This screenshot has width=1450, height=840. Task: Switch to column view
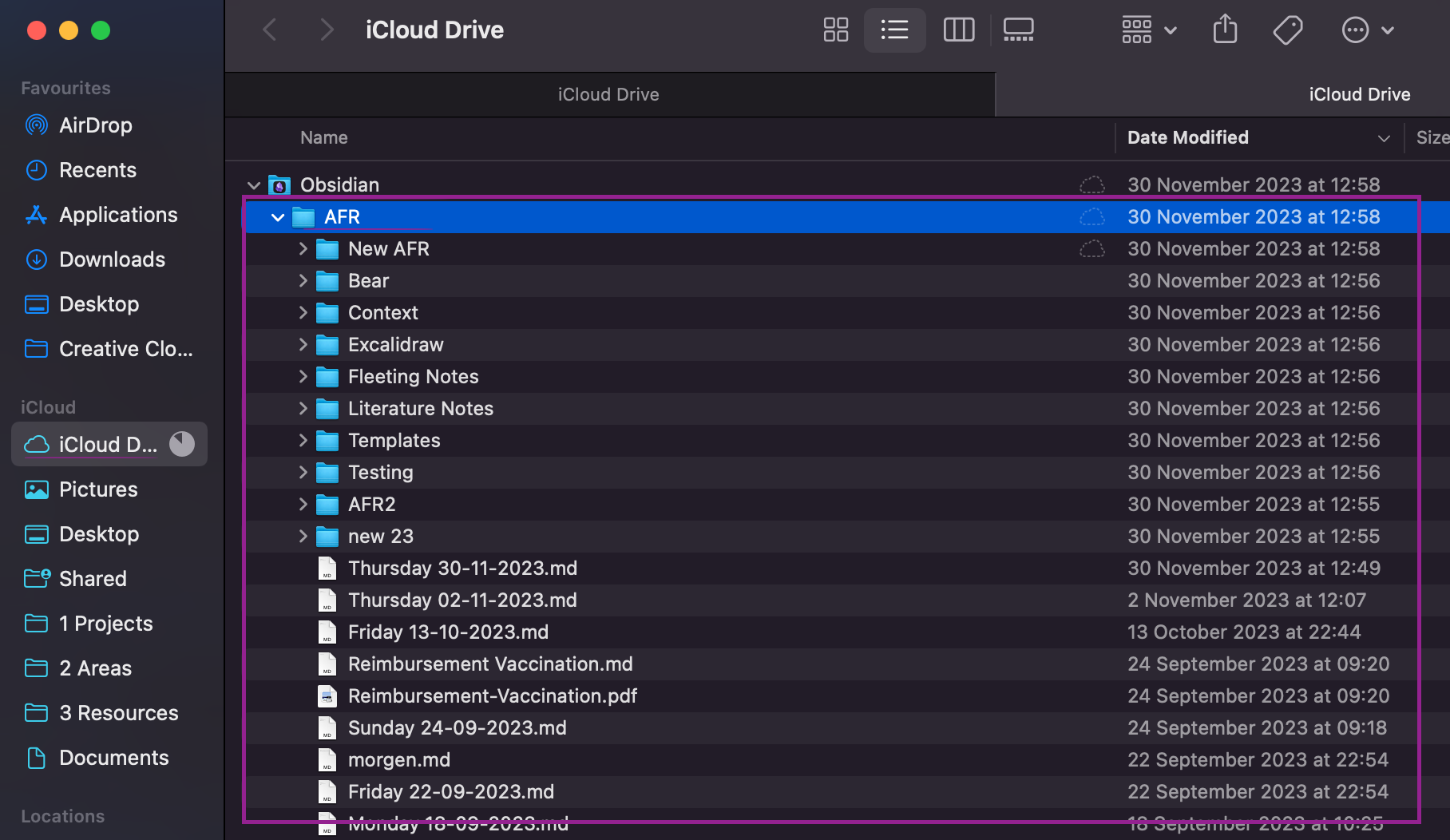click(x=958, y=30)
